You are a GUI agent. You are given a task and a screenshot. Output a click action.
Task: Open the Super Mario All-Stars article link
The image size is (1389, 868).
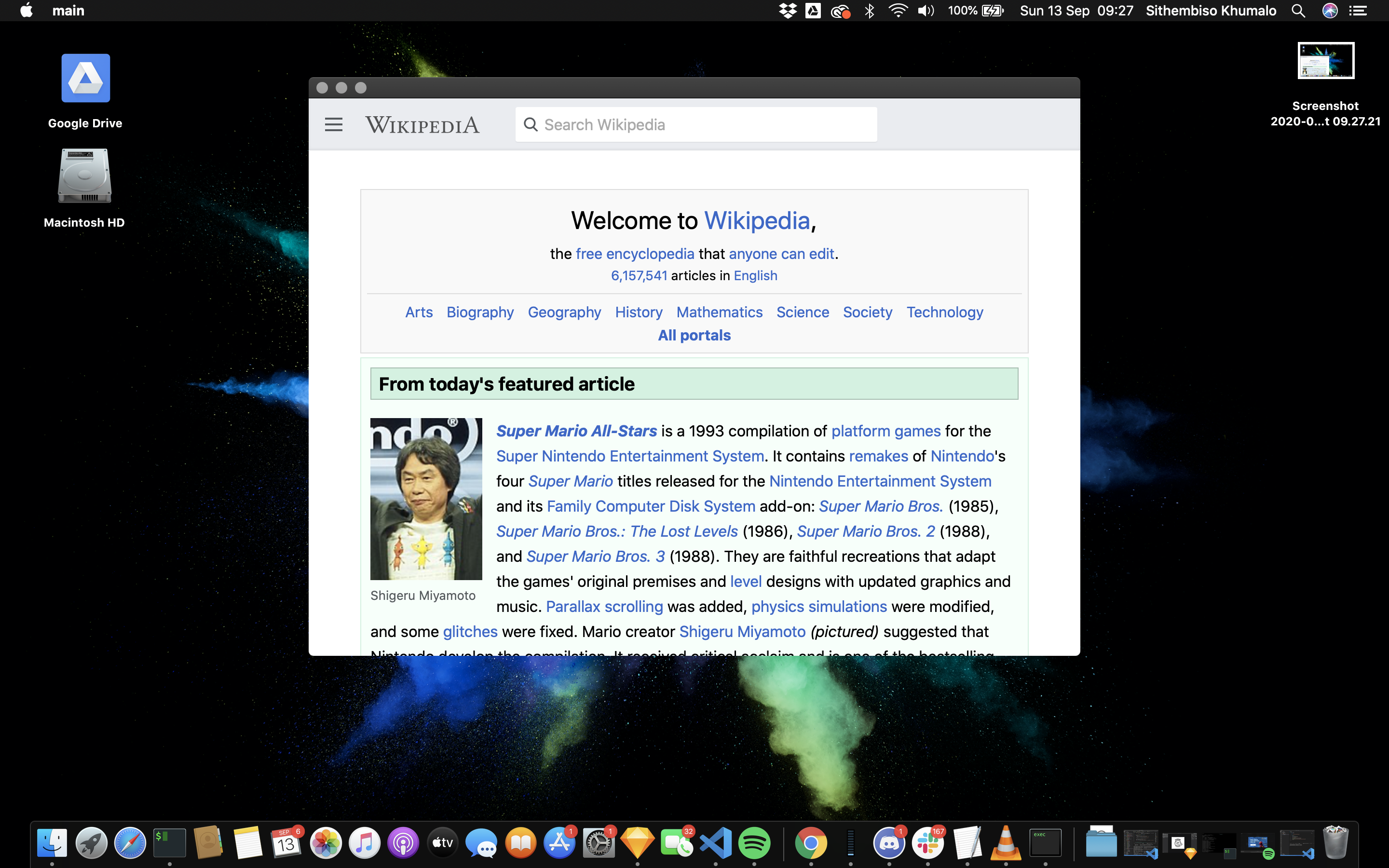coord(576,431)
